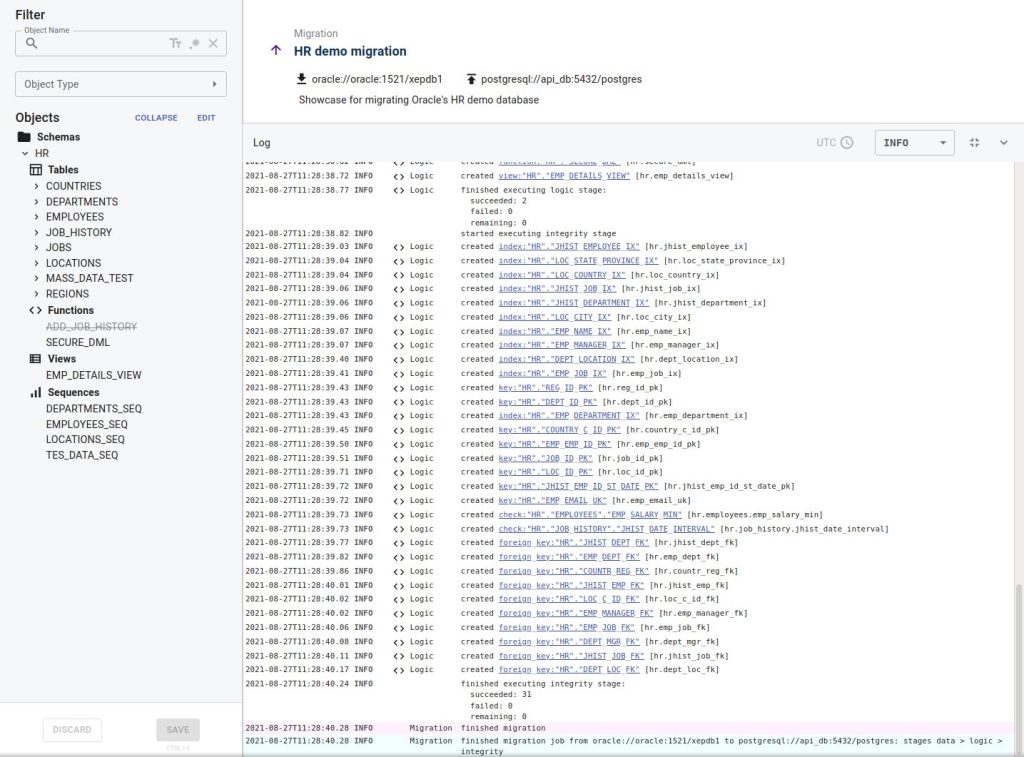This screenshot has width=1024, height=757.
Task: Expand the EMPLOYEES table
Action: point(37,217)
